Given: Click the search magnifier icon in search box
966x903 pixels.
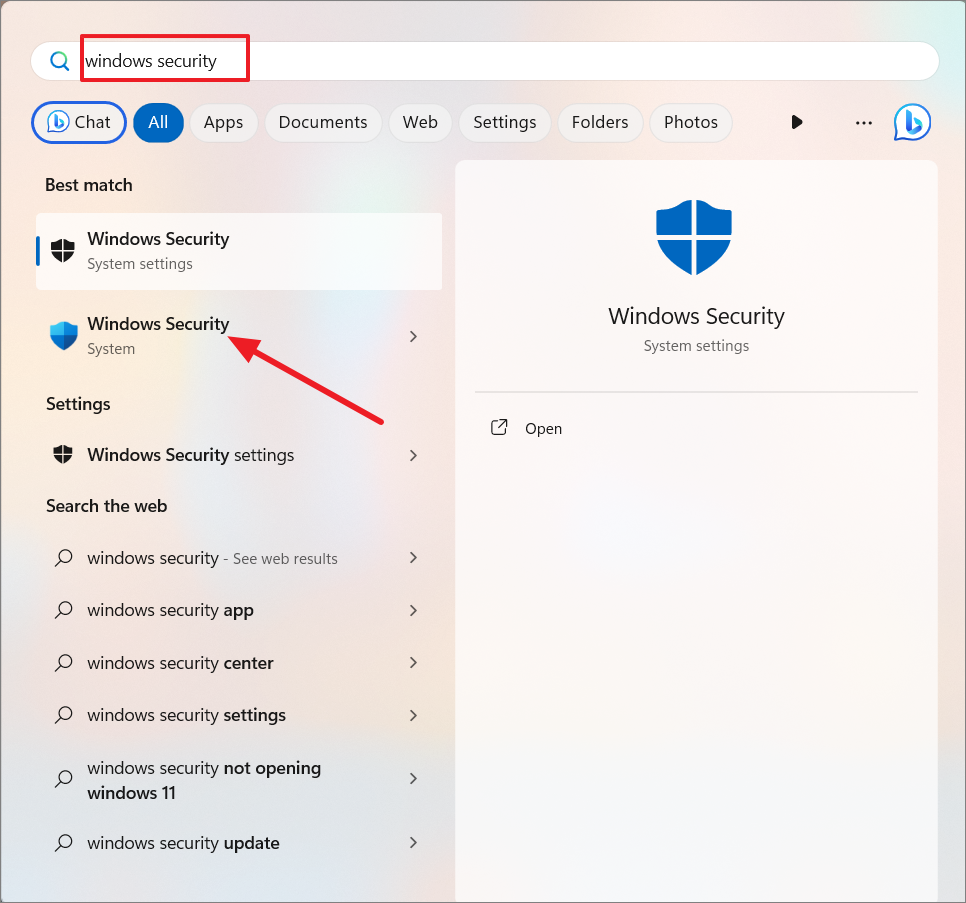Looking at the screenshot, I should point(60,61).
